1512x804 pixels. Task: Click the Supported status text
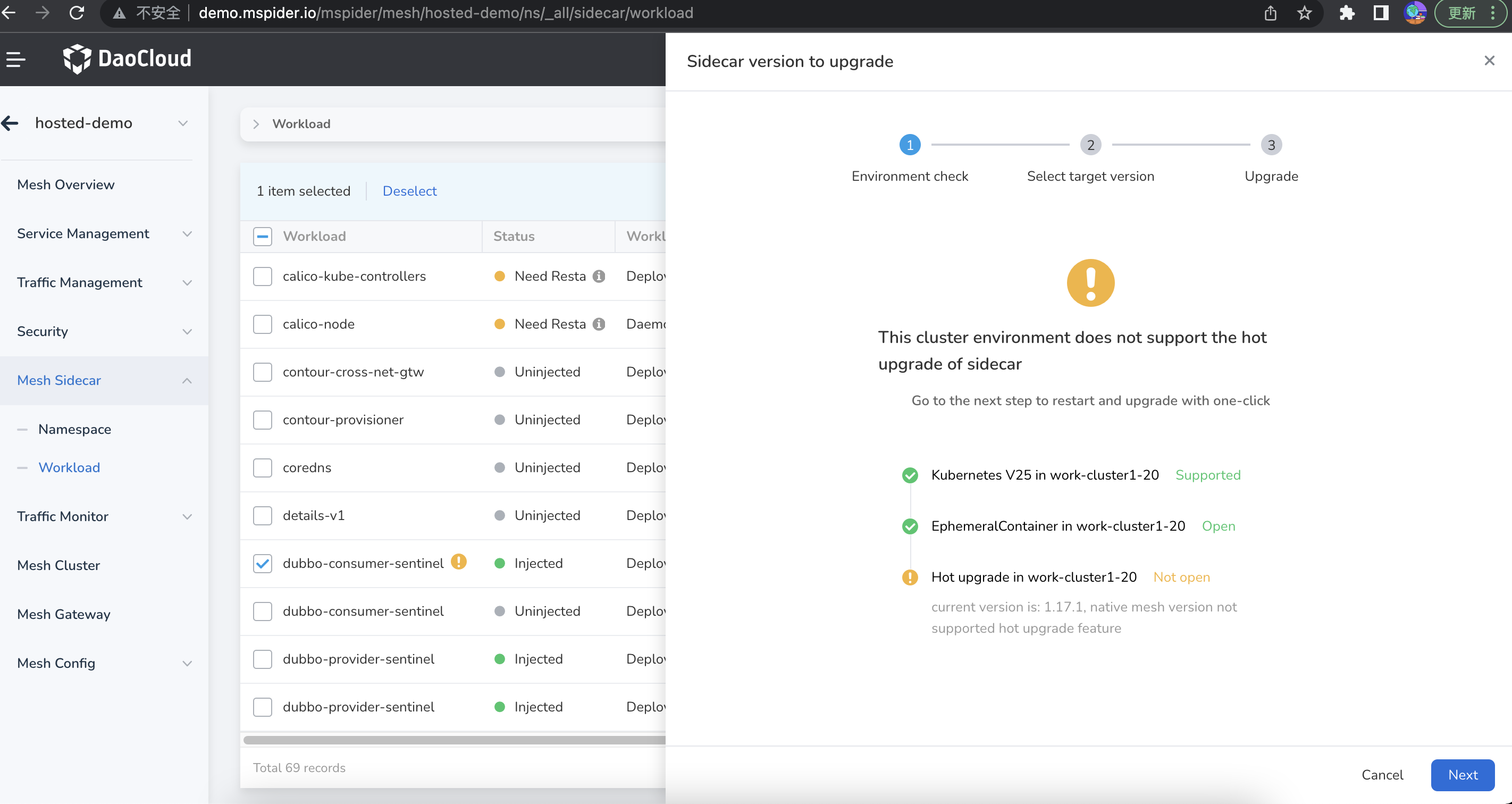tap(1208, 475)
